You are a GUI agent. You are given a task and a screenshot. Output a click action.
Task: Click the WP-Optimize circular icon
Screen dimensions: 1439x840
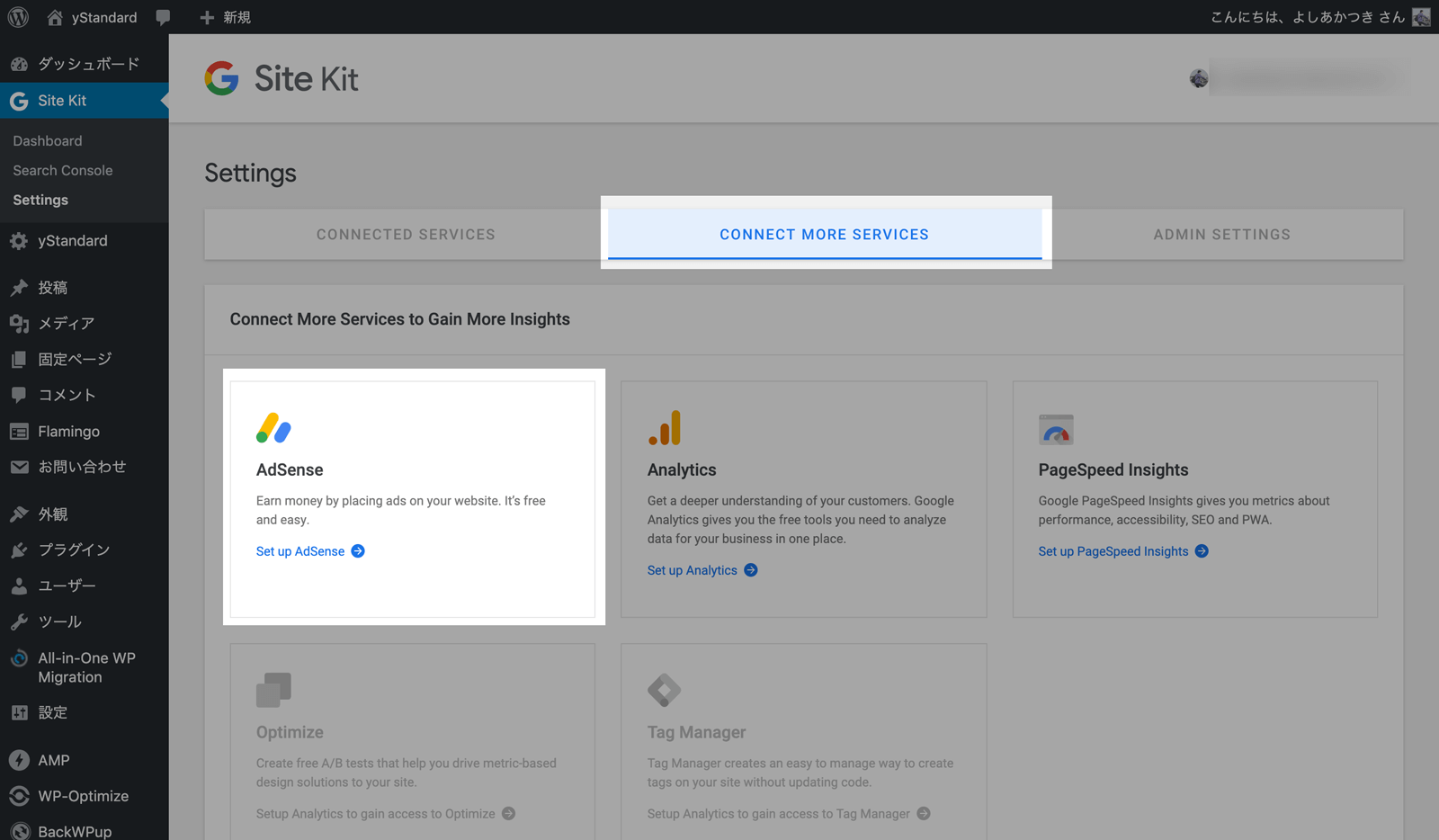click(19, 796)
